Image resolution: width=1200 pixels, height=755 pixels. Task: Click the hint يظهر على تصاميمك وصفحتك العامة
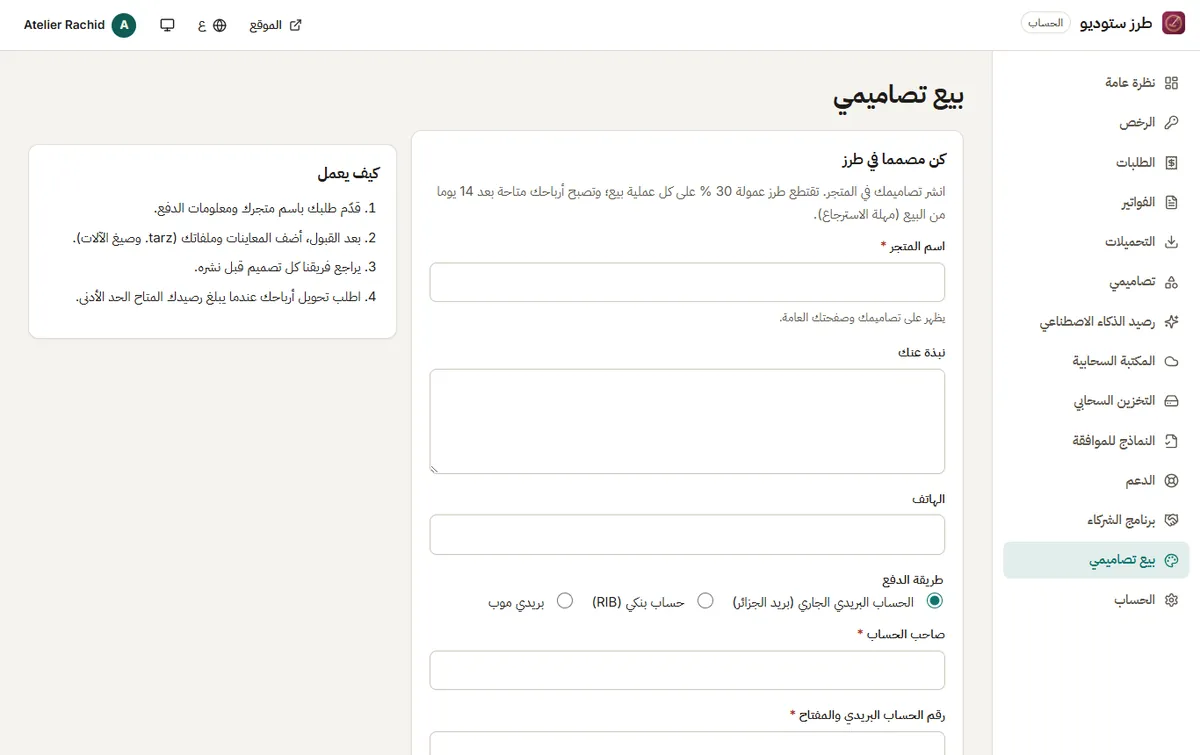pos(862,317)
